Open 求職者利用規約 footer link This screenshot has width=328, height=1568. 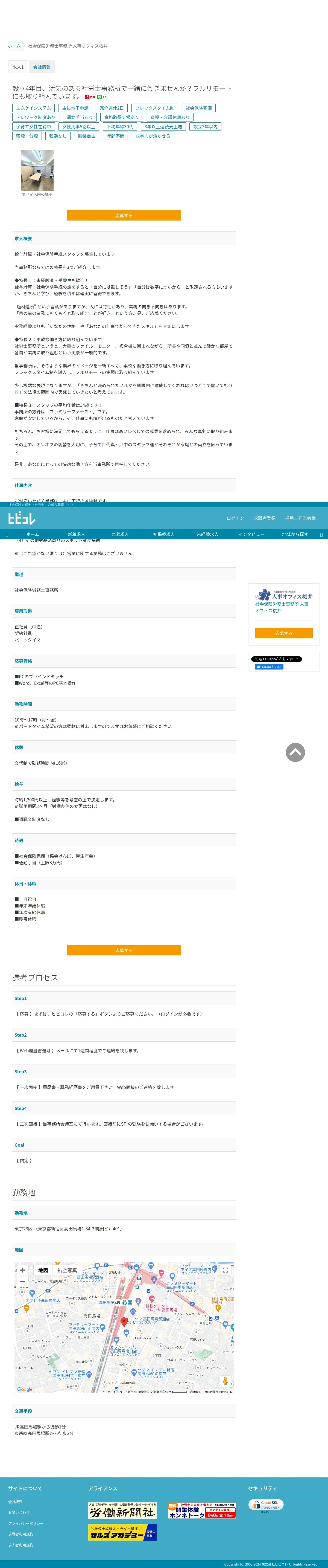[21, 1534]
